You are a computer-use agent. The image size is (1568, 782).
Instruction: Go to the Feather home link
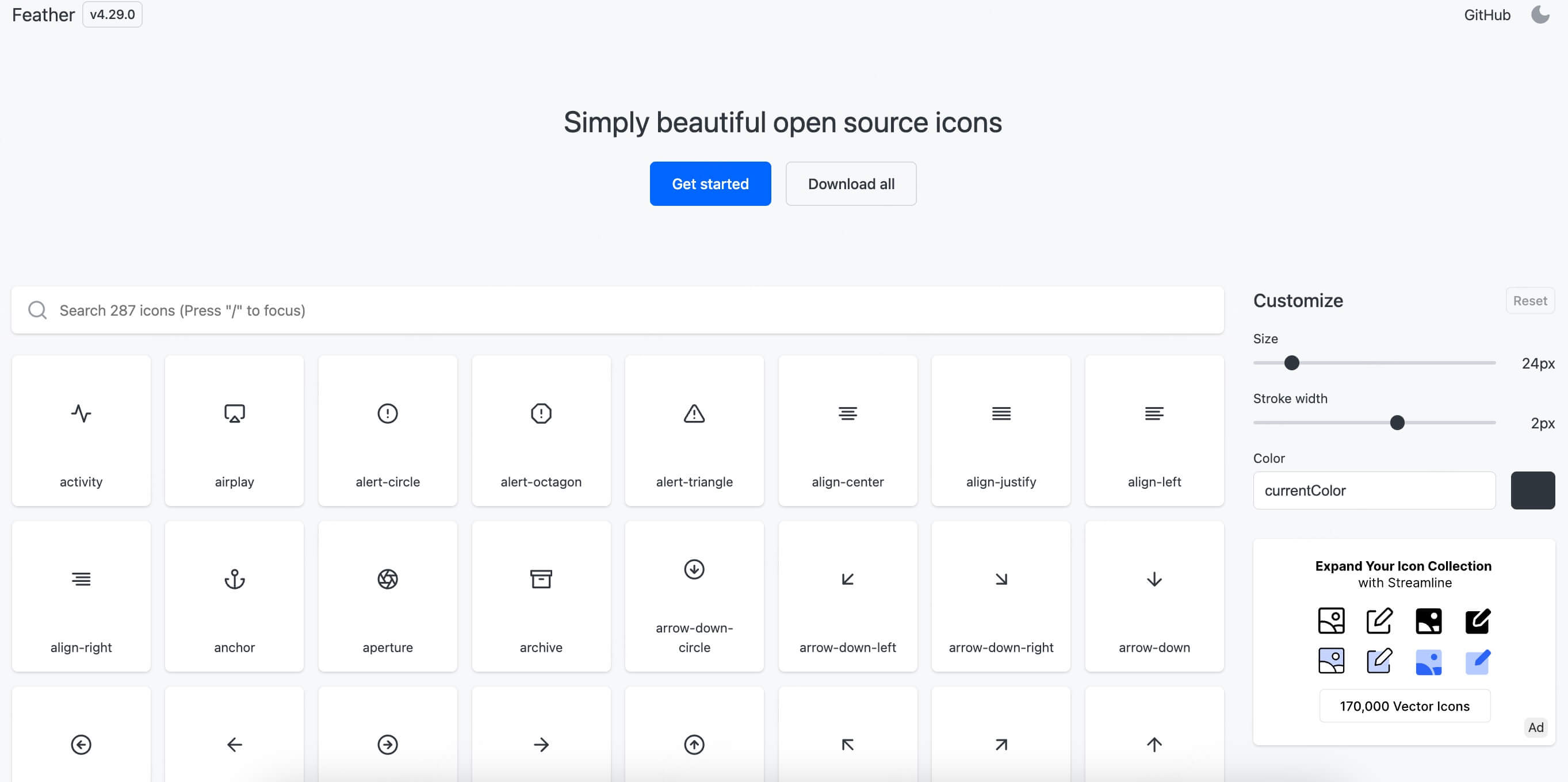point(43,14)
